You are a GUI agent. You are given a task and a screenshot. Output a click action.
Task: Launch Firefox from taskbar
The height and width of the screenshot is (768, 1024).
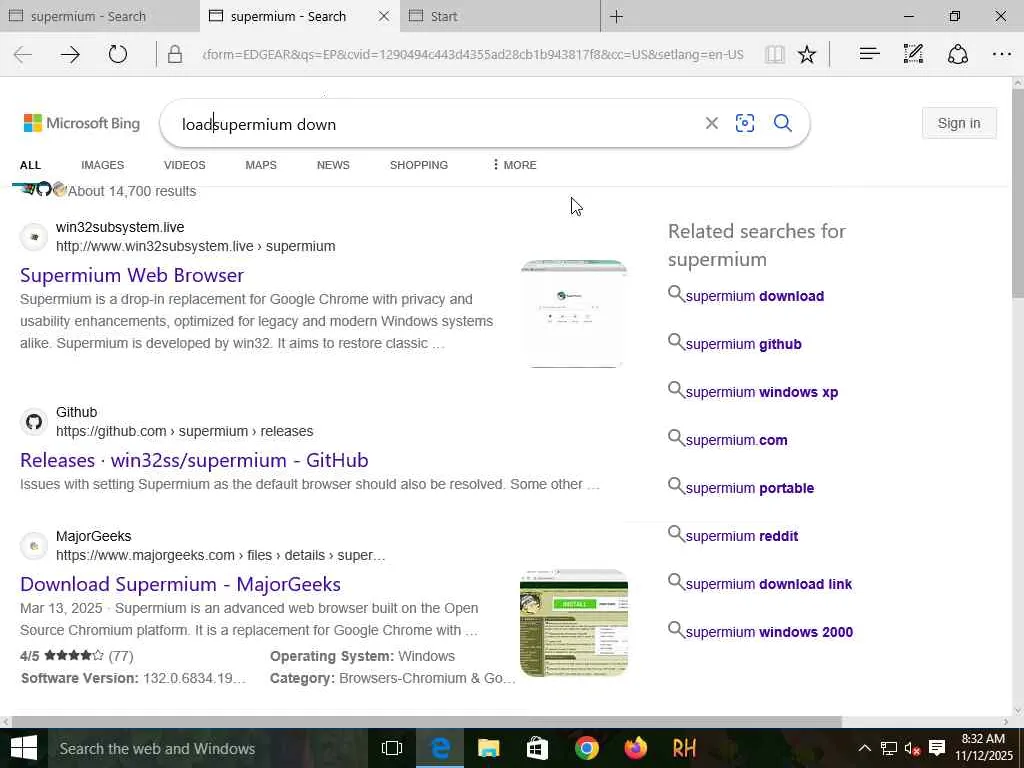tap(635, 748)
